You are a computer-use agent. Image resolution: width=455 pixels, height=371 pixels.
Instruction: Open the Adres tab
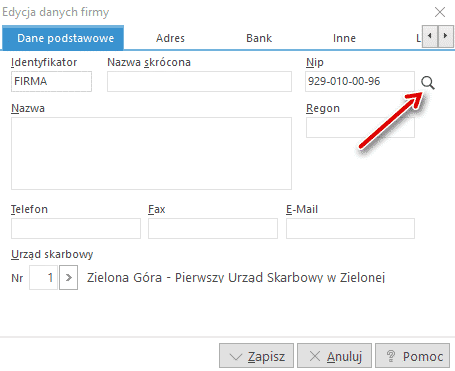pyautogui.click(x=170, y=38)
